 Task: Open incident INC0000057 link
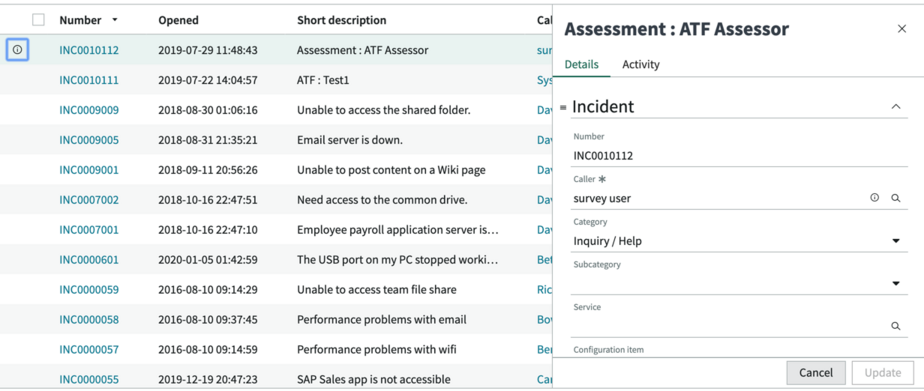(x=89, y=350)
